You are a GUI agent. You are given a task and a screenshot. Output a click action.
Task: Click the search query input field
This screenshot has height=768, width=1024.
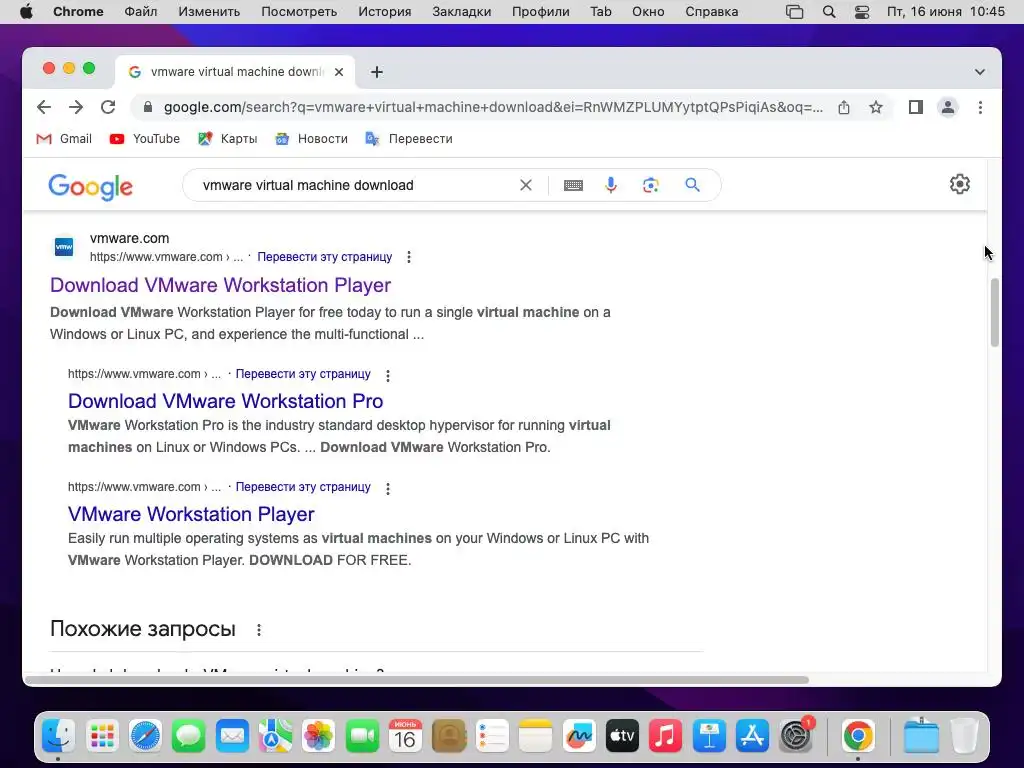point(353,185)
